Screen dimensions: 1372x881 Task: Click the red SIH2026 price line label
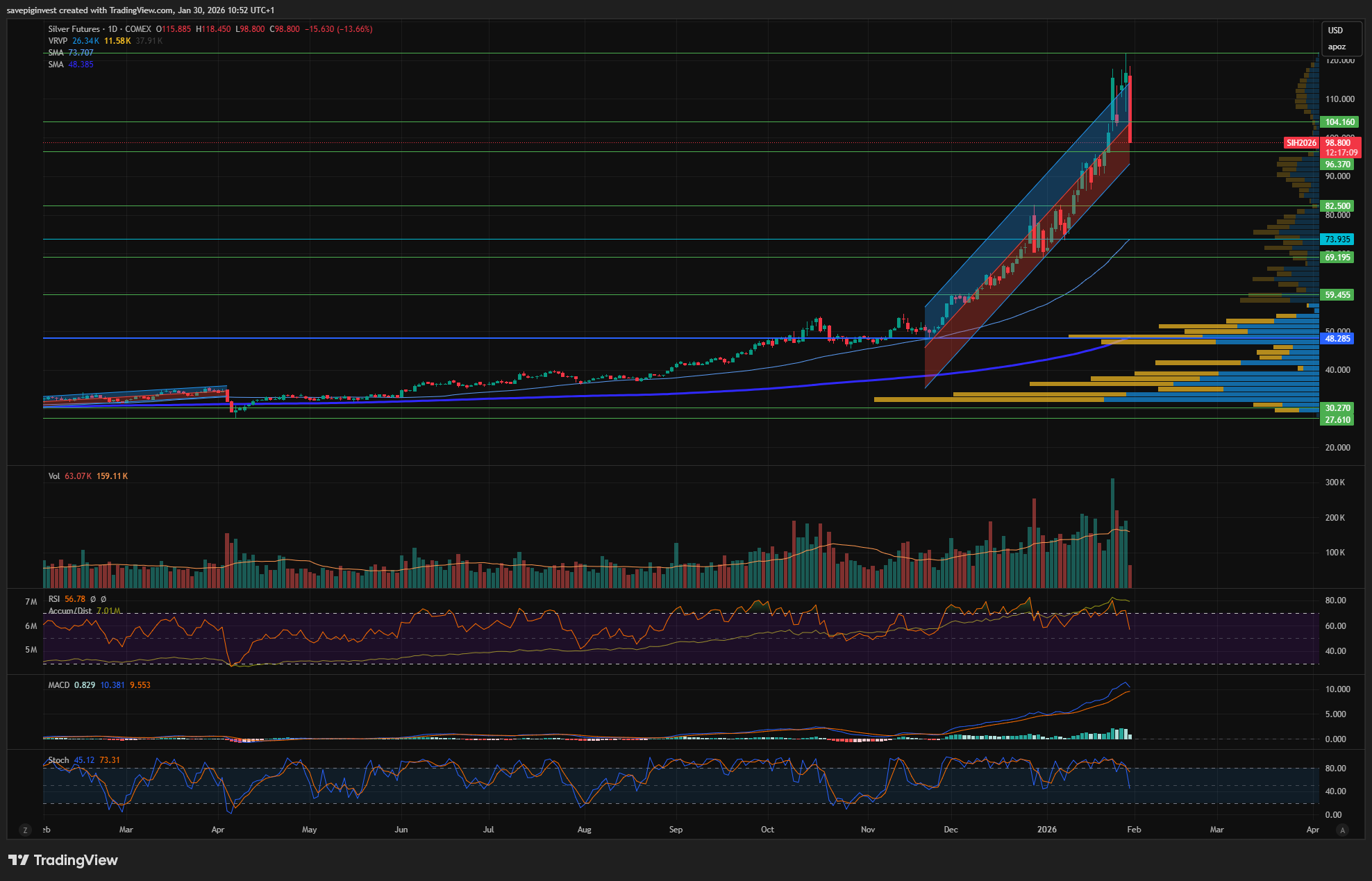(1300, 143)
